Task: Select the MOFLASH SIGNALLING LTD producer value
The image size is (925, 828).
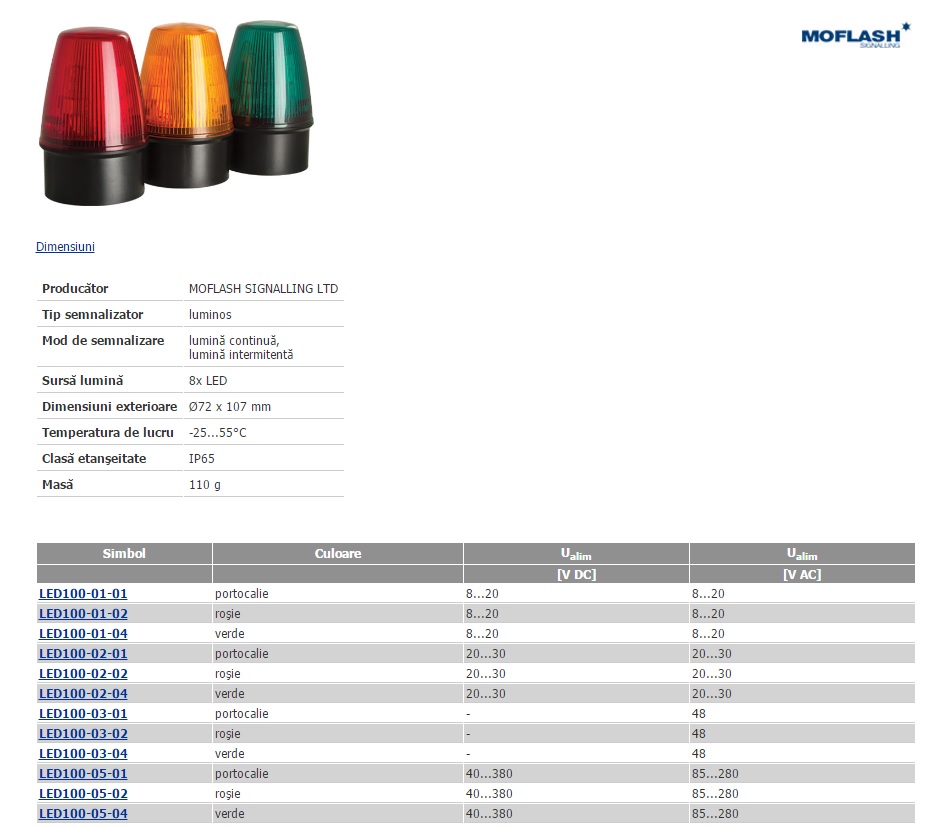Action: (263, 288)
